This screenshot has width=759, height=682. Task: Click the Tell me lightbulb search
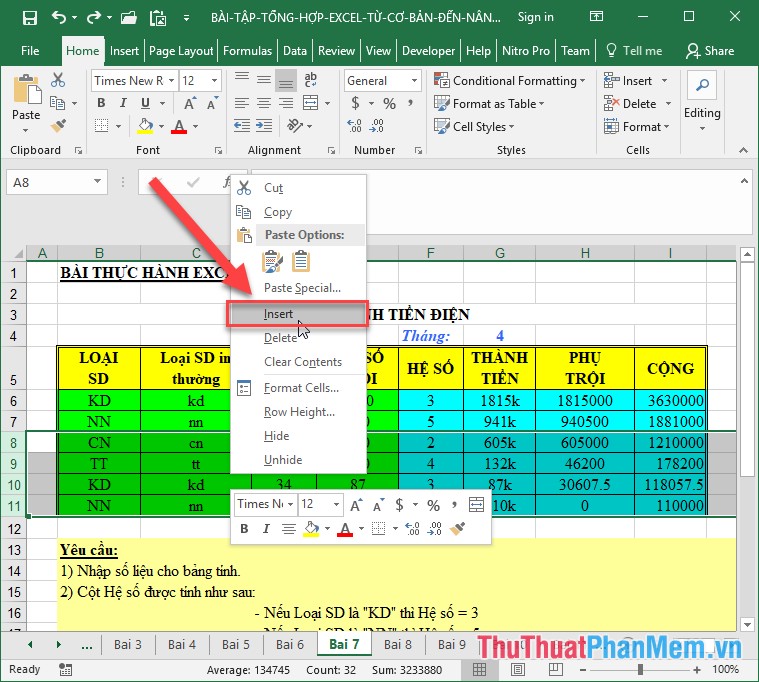tap(634, 51)
